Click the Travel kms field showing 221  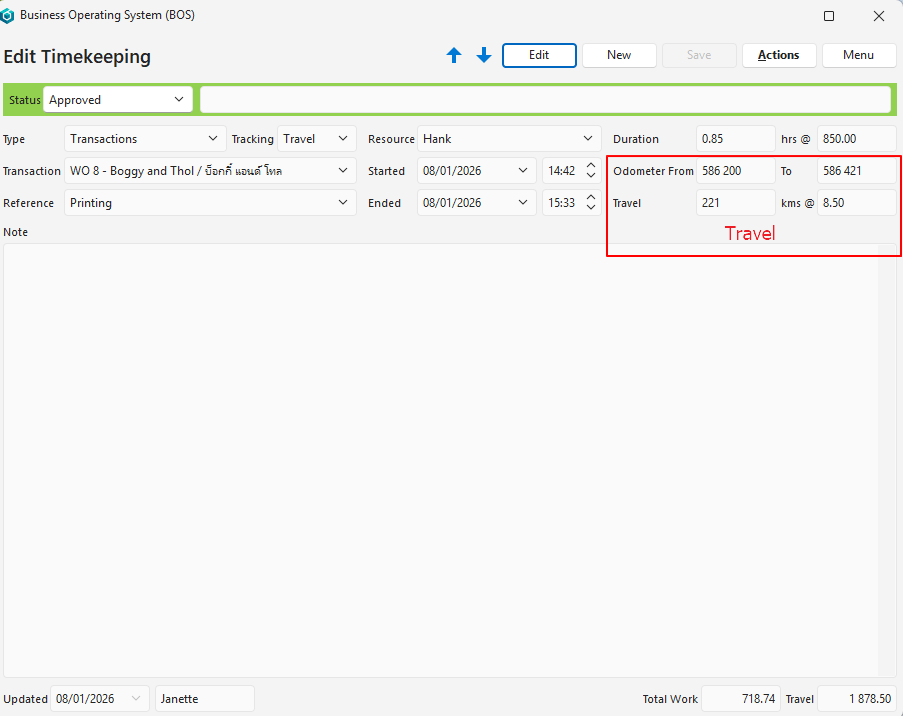735,203
